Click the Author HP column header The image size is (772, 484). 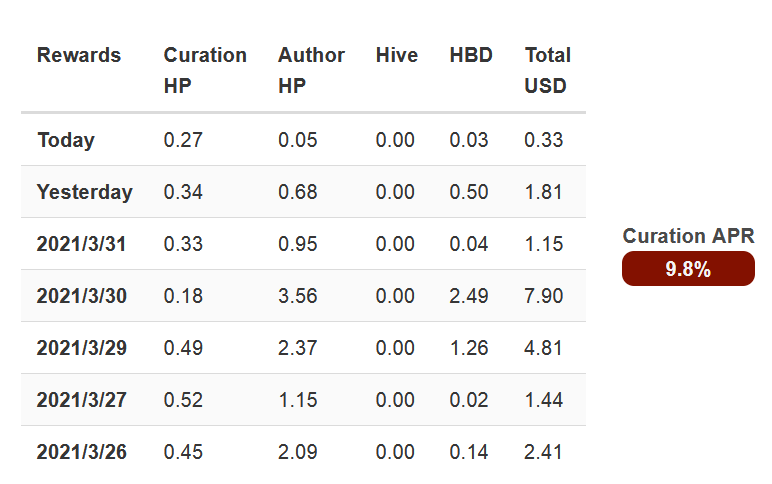[311, 70]
